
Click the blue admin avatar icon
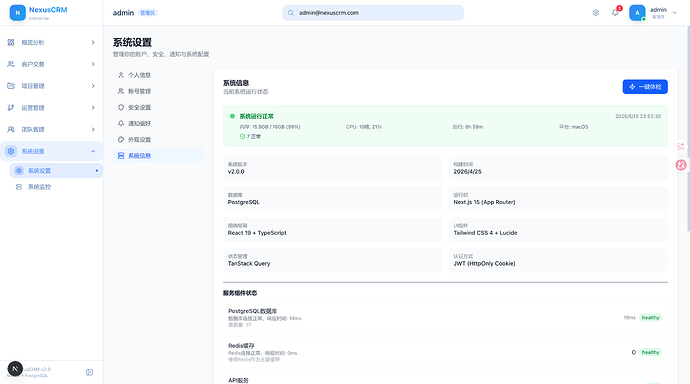(x=637, y=13)
